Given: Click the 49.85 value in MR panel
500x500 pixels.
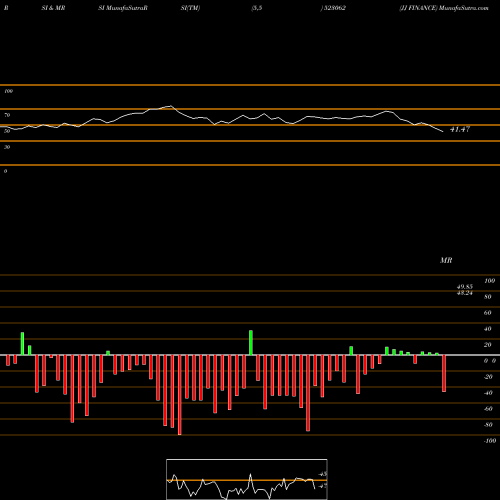Looking at the screenshot, I should point(465,287).
